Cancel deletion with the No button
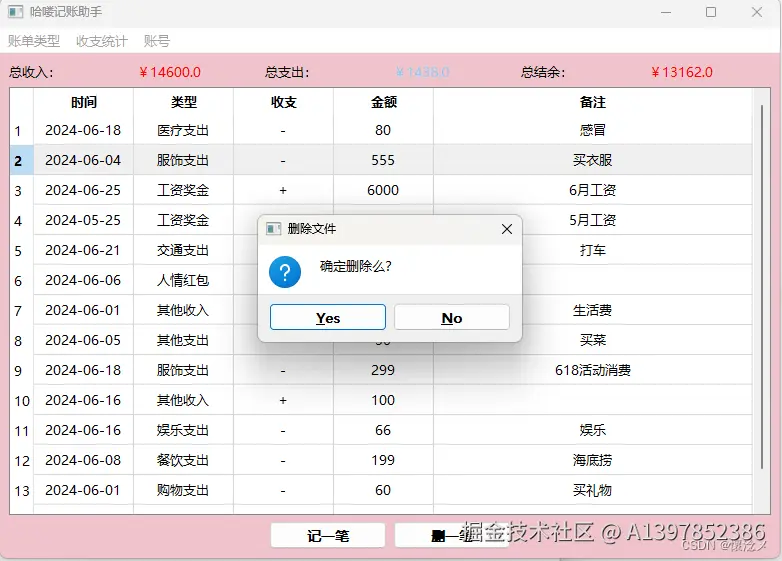Image resolution: width=782 pixels, height=561 pixels. pos(452,317)
